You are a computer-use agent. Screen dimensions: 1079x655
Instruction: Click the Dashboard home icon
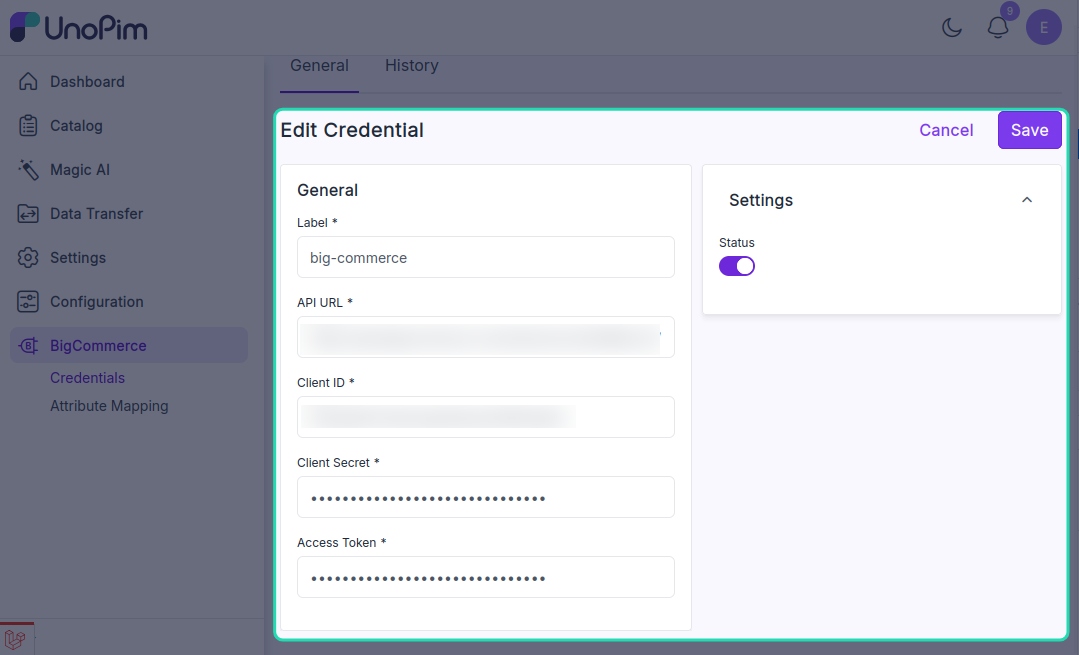click(x=28, y=81)
